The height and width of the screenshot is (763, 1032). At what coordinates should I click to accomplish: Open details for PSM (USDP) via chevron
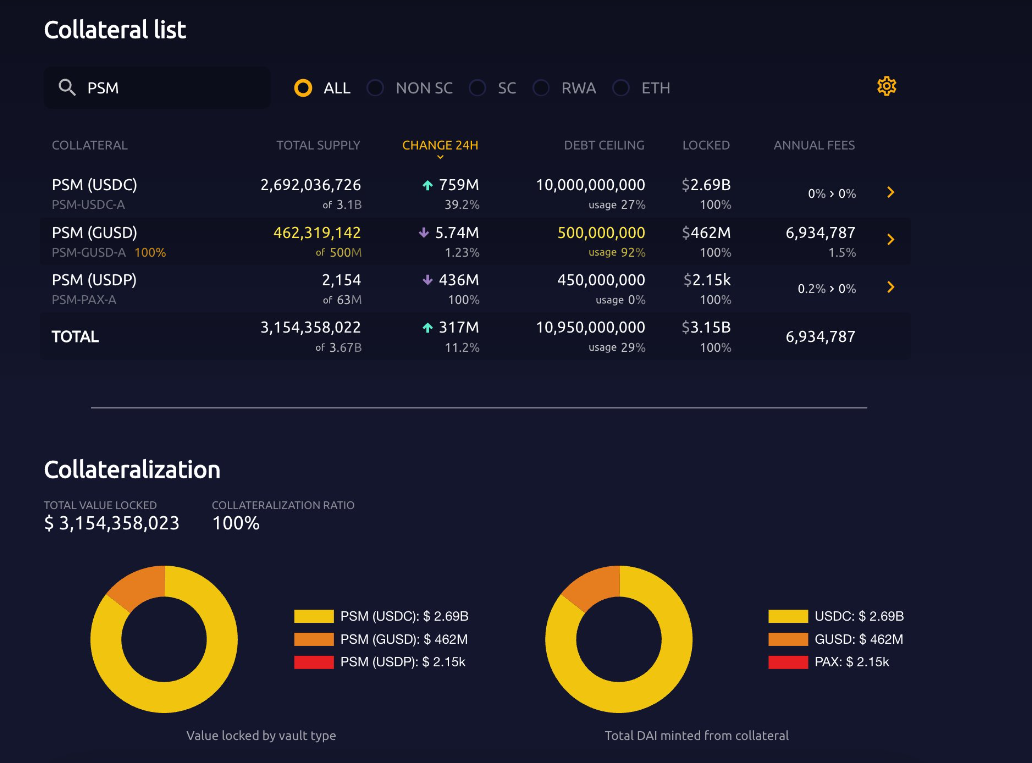tap(890, 287)
